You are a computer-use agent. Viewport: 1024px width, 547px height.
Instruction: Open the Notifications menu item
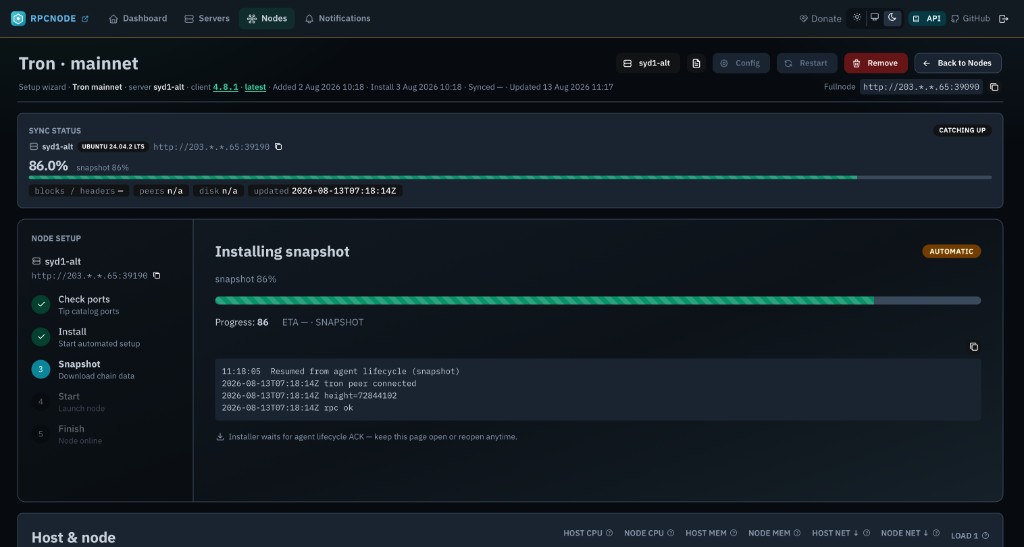[x=338, y=18]
